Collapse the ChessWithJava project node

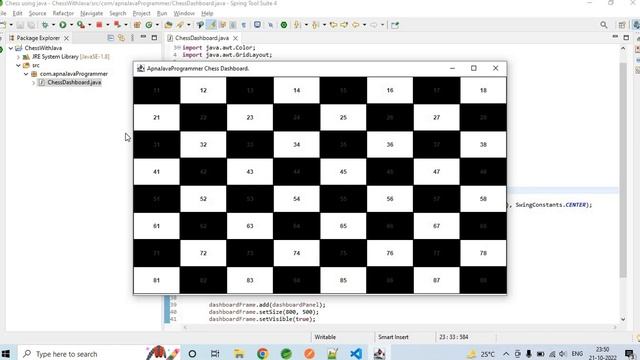tap(11, 48)
